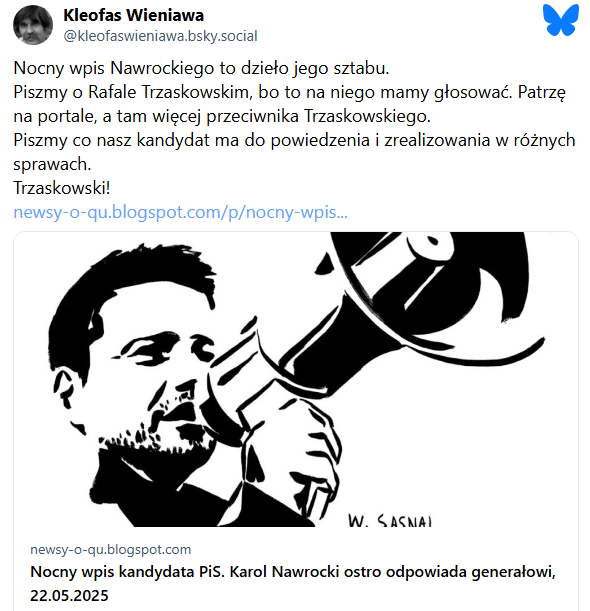Screen dimensions: 590x611
Task: Click the text line "Trzaskowski!"
Action: 62,188
